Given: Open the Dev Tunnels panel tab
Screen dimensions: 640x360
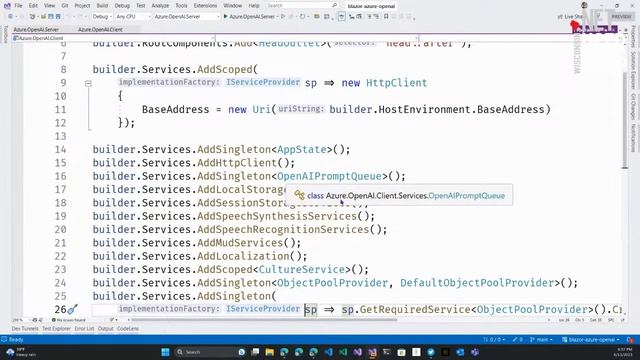Looking at the screenshot, I should 25,329.
